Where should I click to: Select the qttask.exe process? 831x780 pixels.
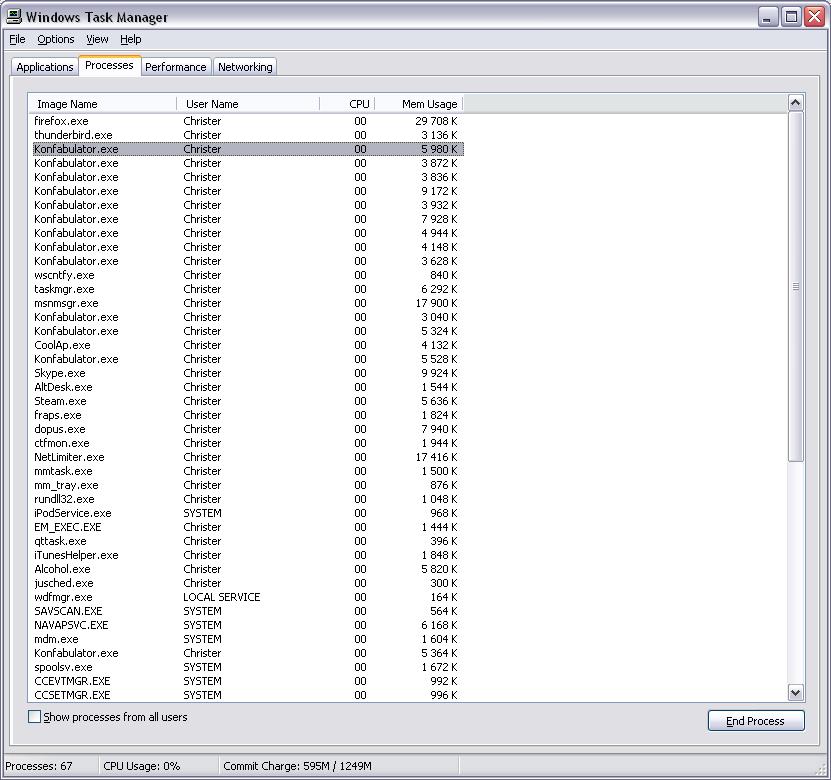(x=248, y=541)
